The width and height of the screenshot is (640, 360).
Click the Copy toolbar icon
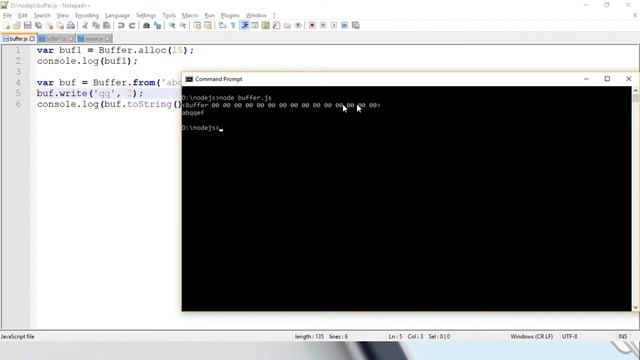[x=96, y=25]
